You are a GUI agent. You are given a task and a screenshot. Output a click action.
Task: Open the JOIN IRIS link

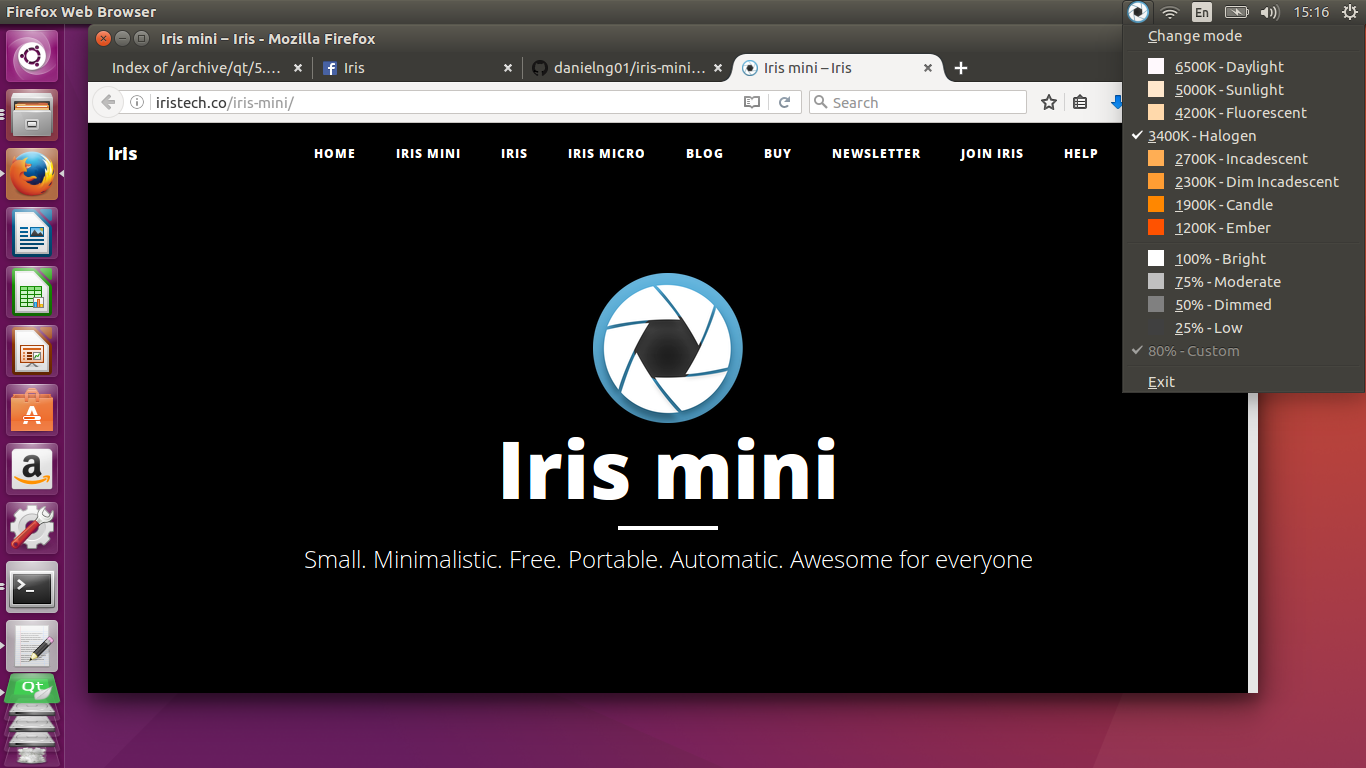pos(992,154)
